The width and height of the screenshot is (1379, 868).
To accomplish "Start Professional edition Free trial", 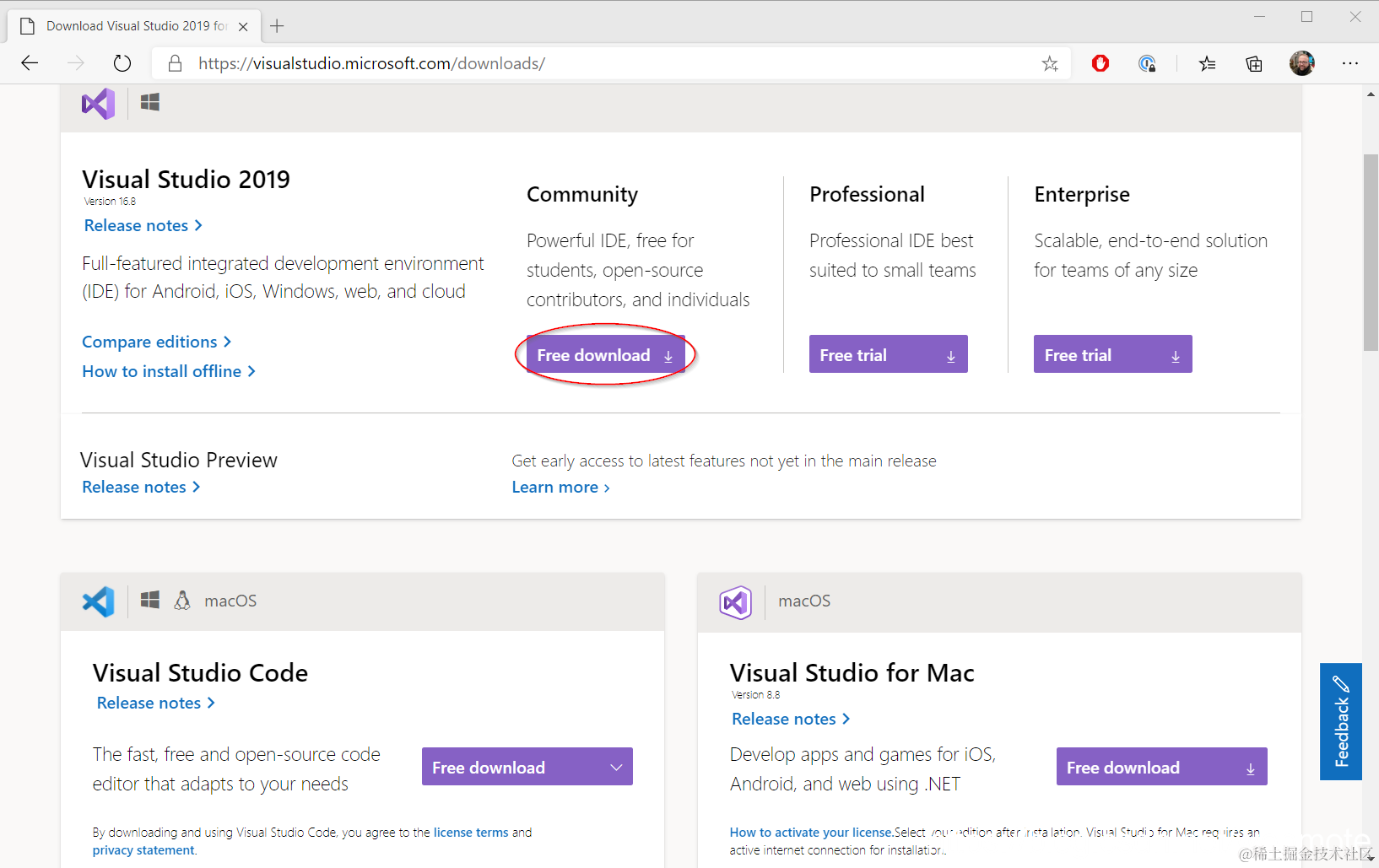I will (x=888, y=354).
